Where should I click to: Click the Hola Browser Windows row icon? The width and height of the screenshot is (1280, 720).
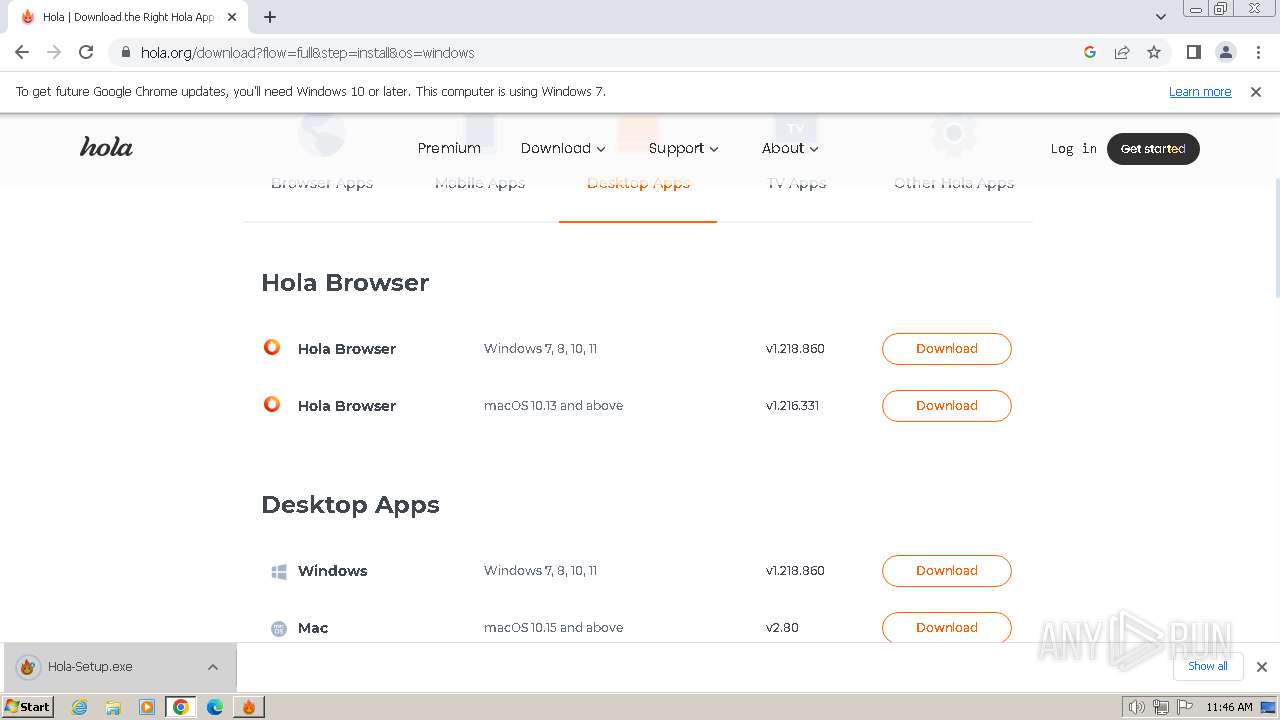tap(272, 348)
